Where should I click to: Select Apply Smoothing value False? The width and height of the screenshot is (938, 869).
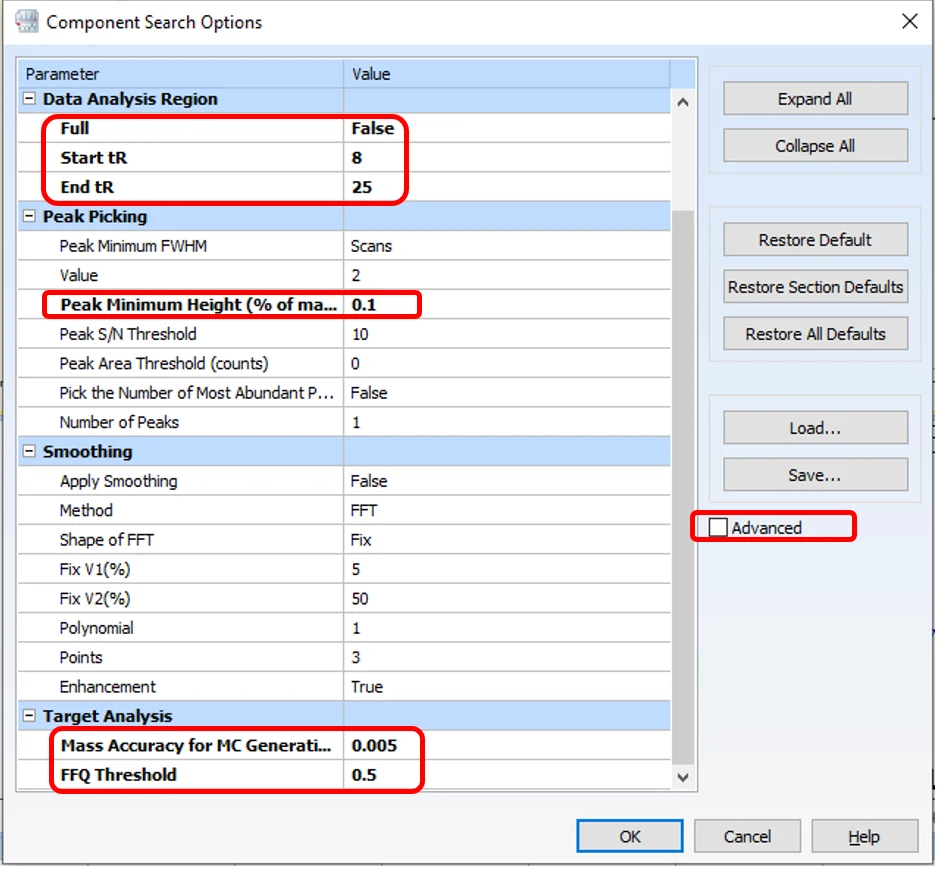tap(508, 482)
